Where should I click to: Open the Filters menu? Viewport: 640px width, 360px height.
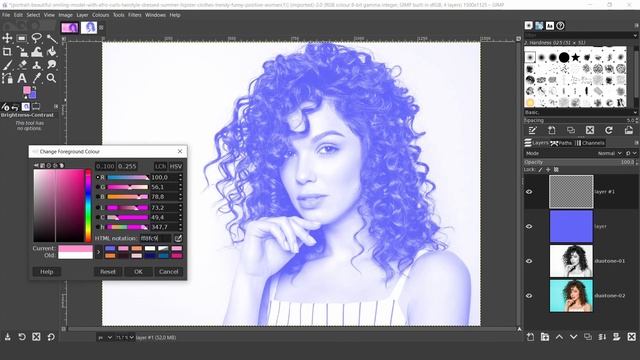[x=134, y=15]
